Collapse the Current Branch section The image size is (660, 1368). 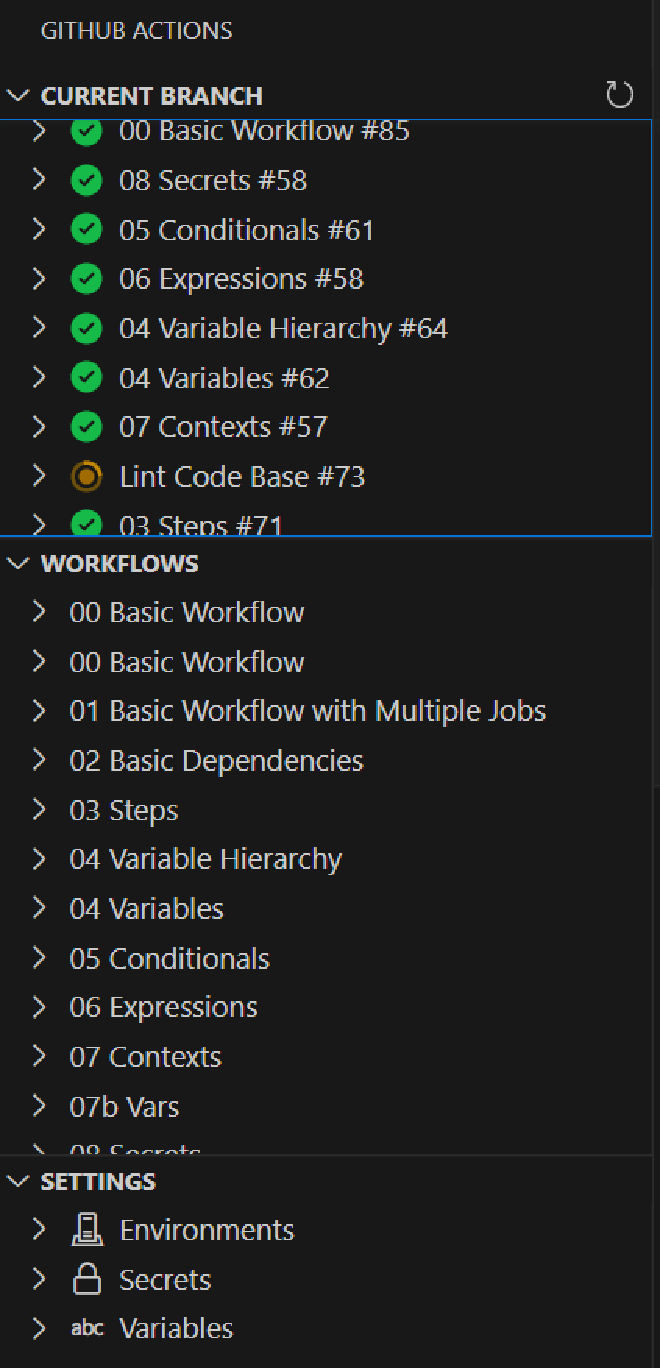18,96
